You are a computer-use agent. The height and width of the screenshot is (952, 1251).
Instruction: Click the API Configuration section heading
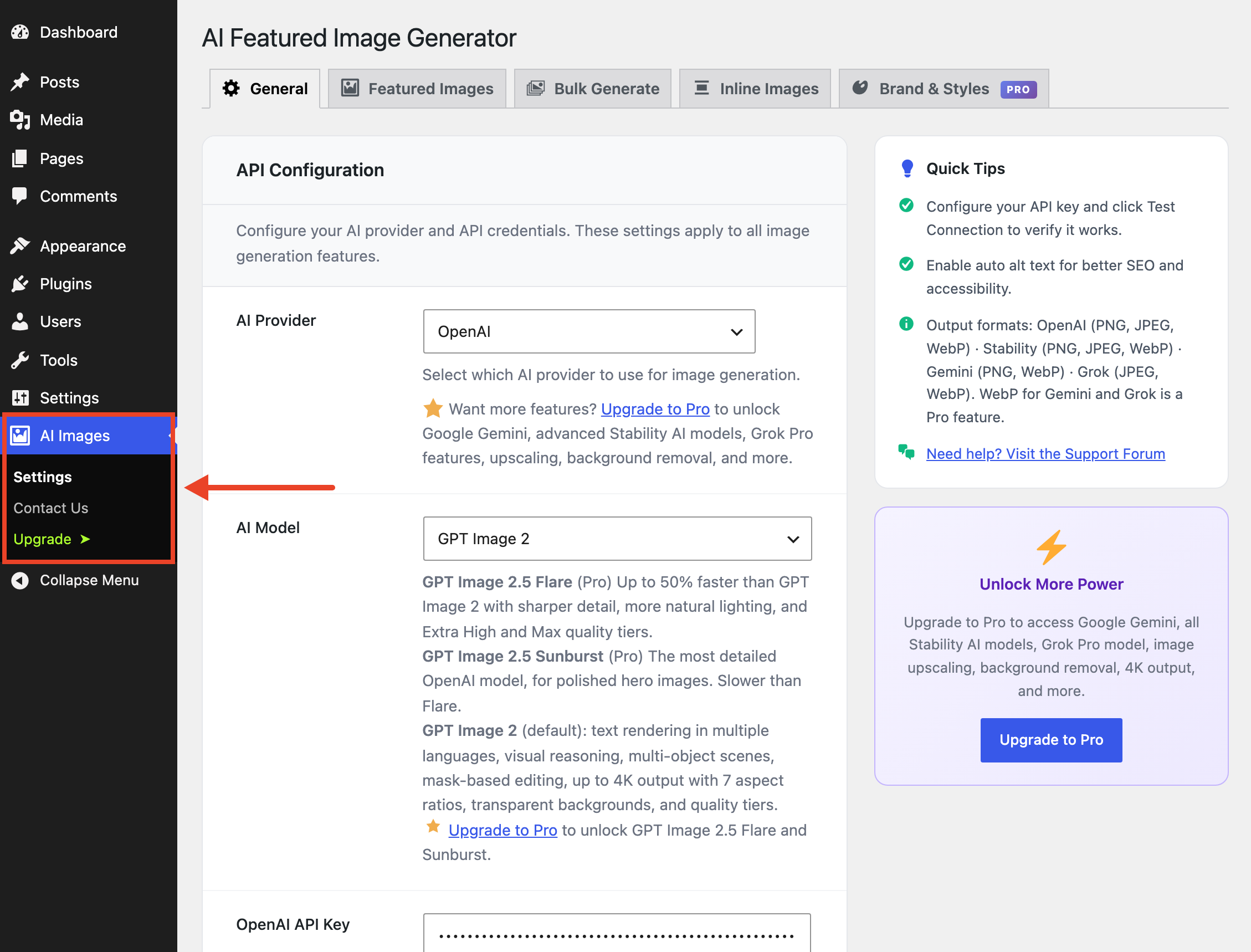pos(310,170)
